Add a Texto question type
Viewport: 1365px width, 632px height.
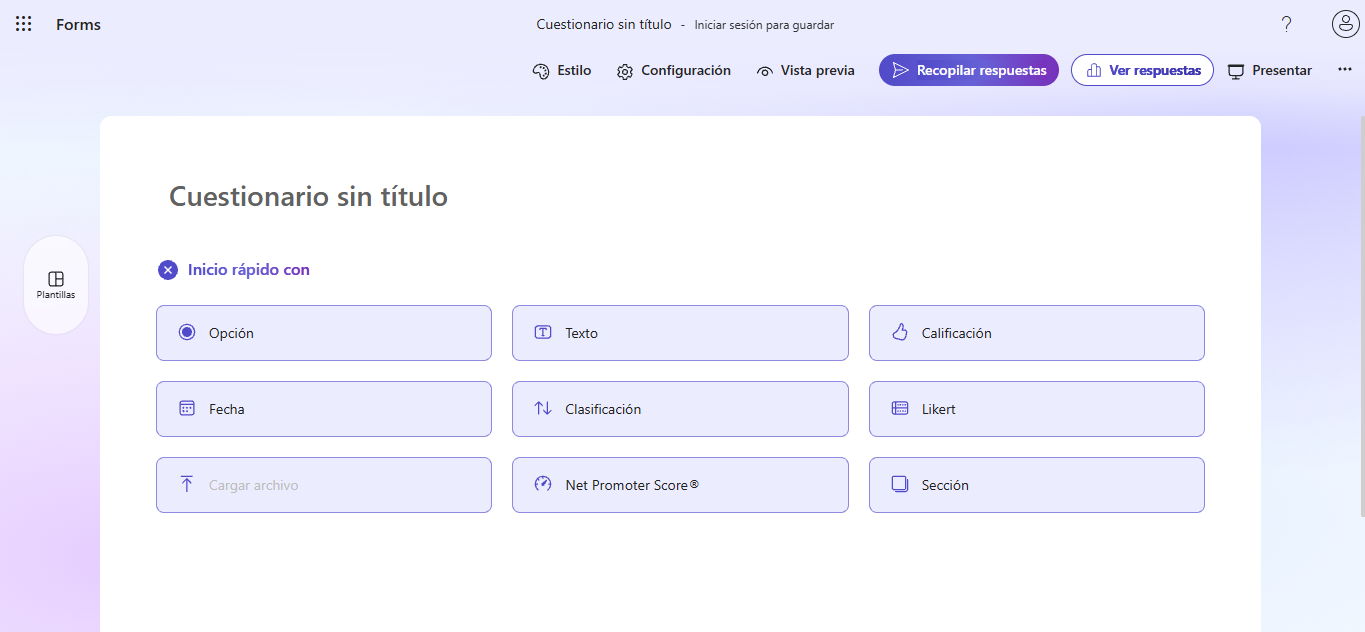(x=680, y=332)
